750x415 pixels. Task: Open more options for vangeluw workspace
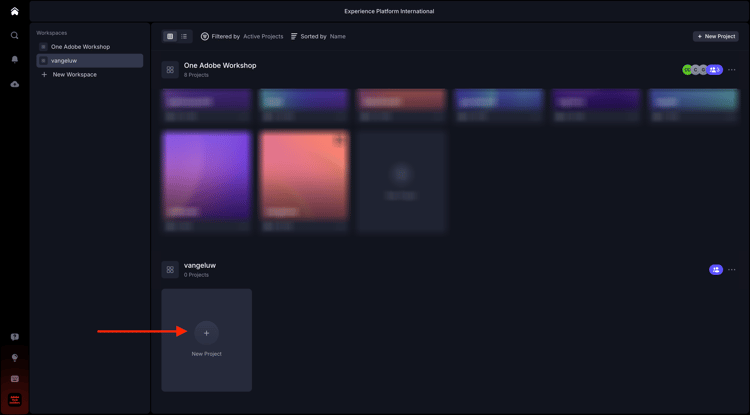[732, 270]
